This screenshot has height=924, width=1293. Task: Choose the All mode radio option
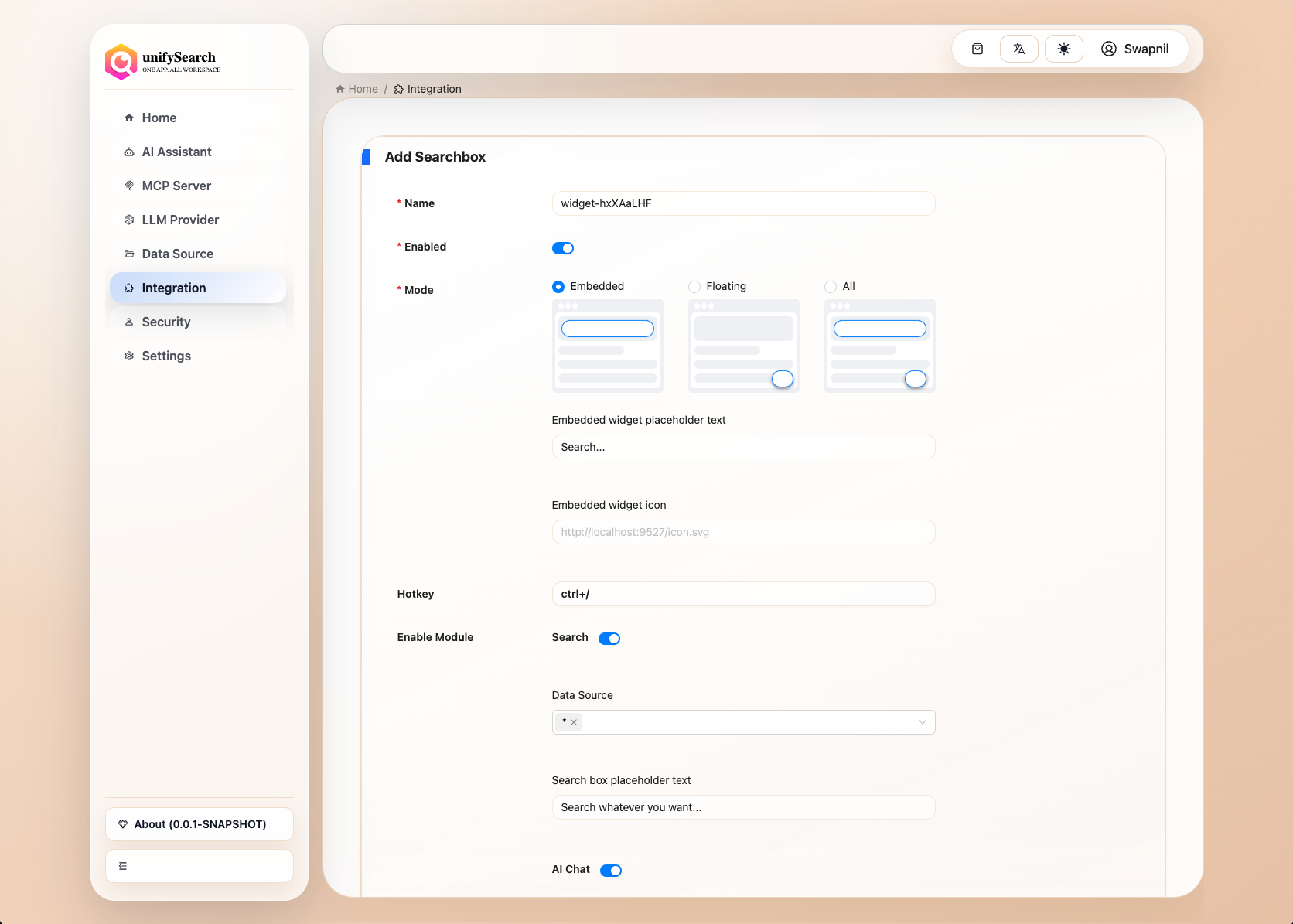(x=831, y=287)
